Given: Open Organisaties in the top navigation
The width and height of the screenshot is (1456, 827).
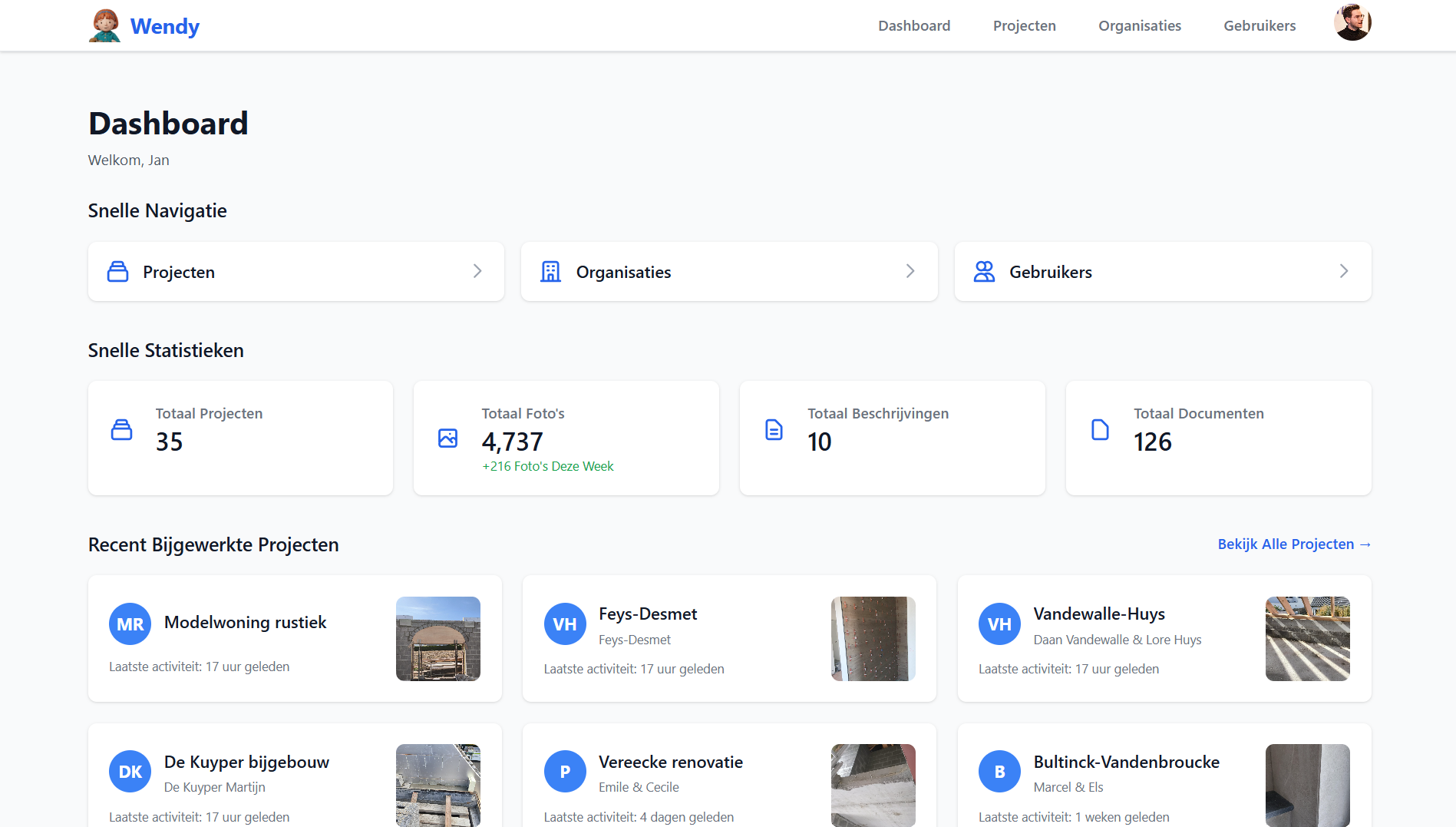Looking at the screenshot, I should coord(1140,25).
